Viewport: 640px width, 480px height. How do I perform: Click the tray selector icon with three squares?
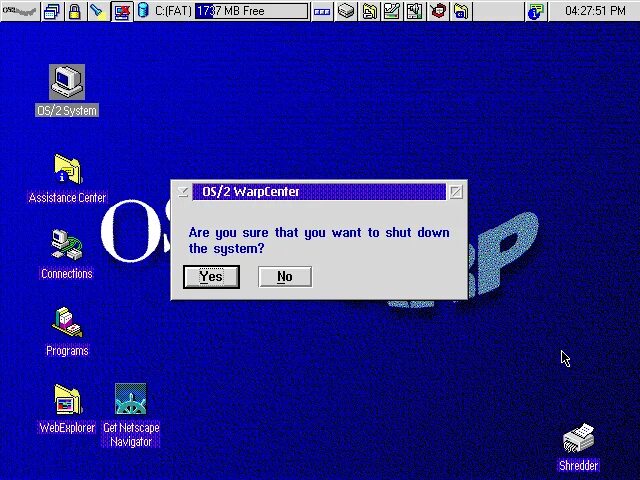[x=322, y=11]
